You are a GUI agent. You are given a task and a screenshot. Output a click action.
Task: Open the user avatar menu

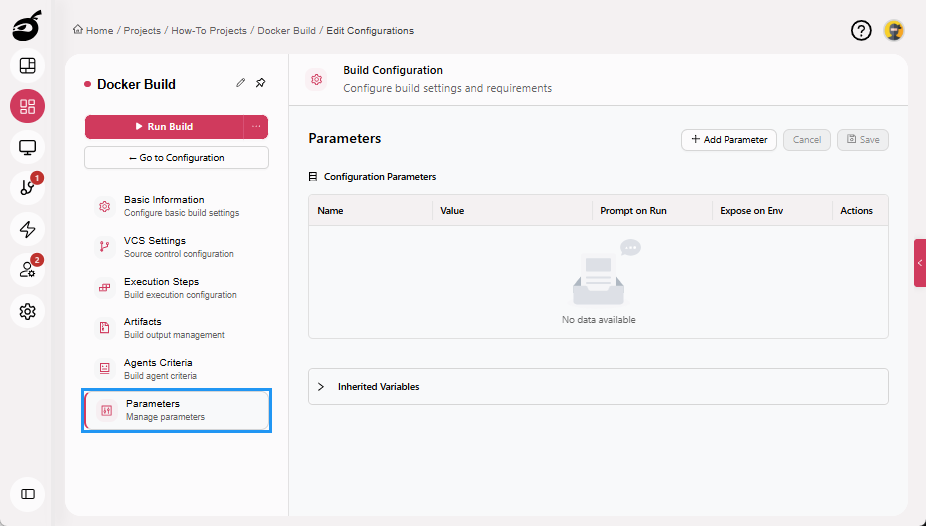[x=894, y=30]
